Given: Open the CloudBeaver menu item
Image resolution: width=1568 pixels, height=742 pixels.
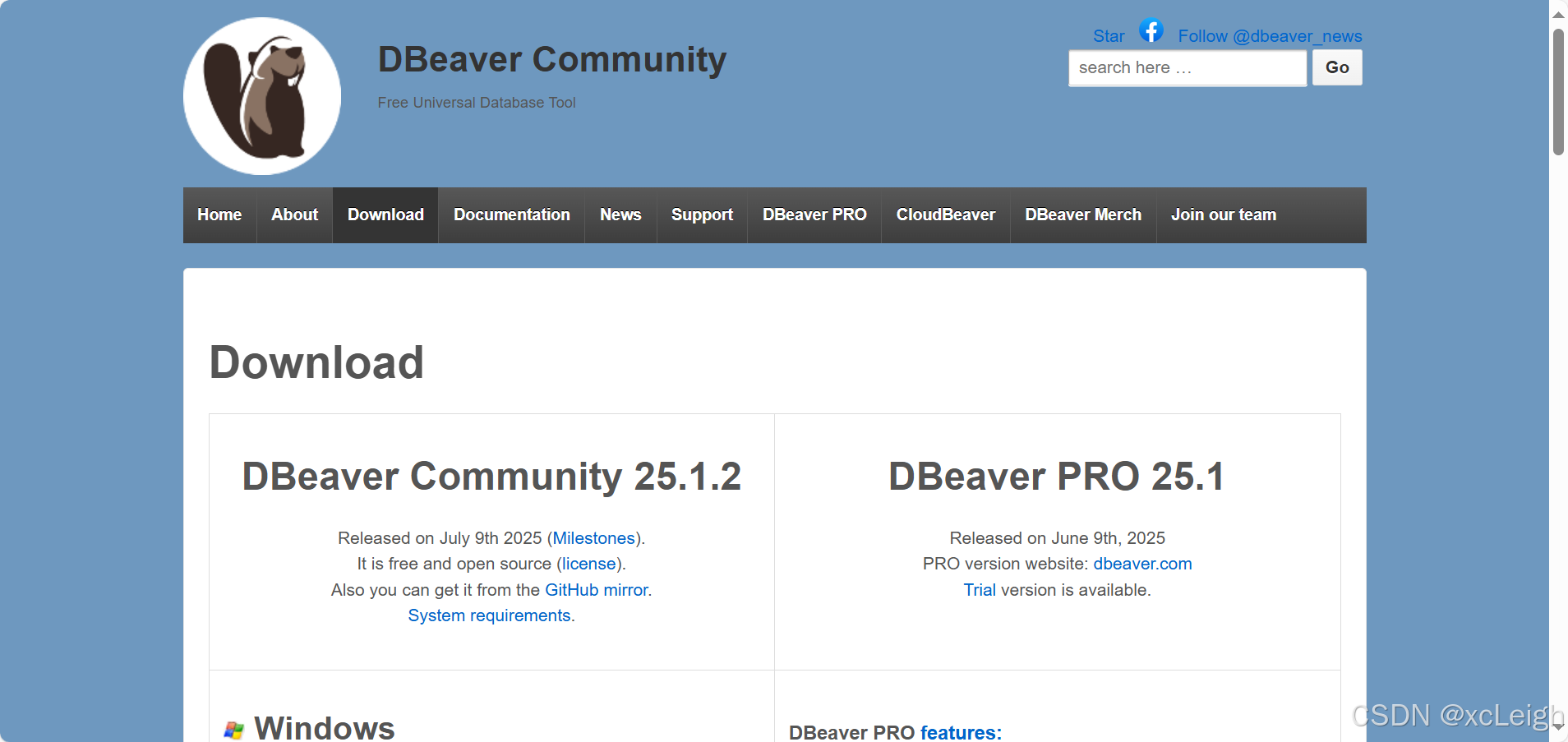Looking at the screenshot, I should [x=946, y=214].
